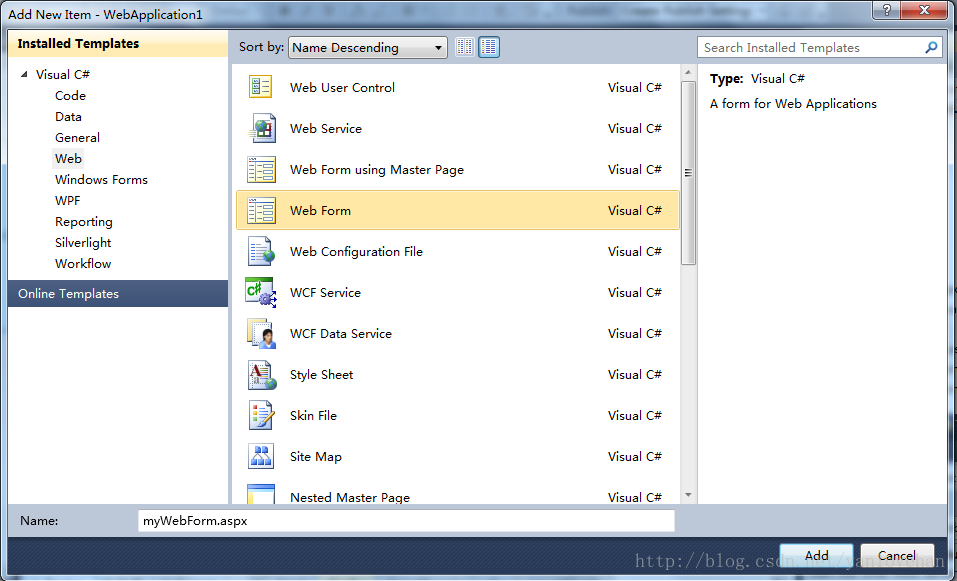Screen dimensions: 957x581
Task: Click the Style Sheet template icon
Action: point(262,374)
